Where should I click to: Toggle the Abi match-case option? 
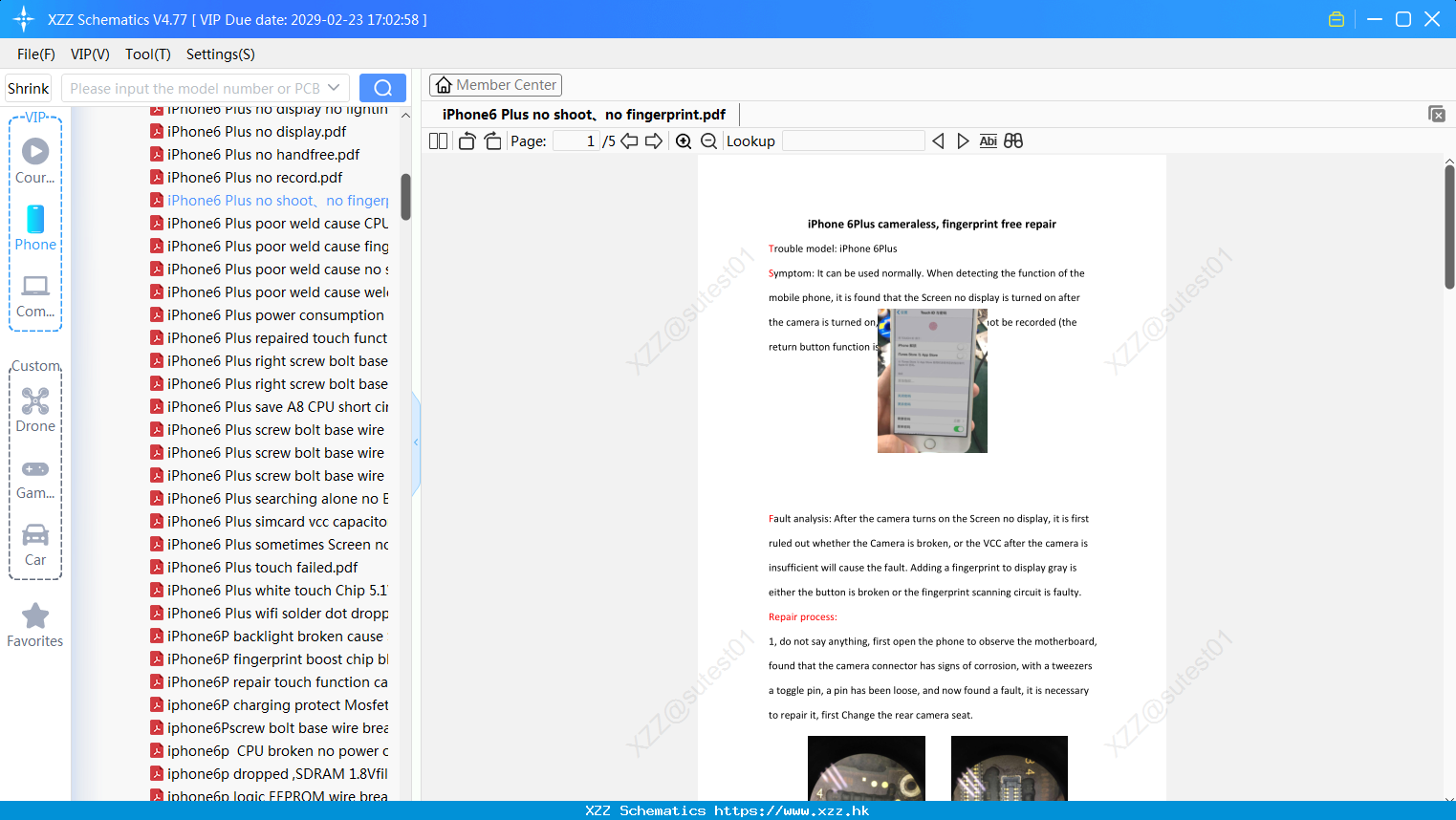[989, 141]
